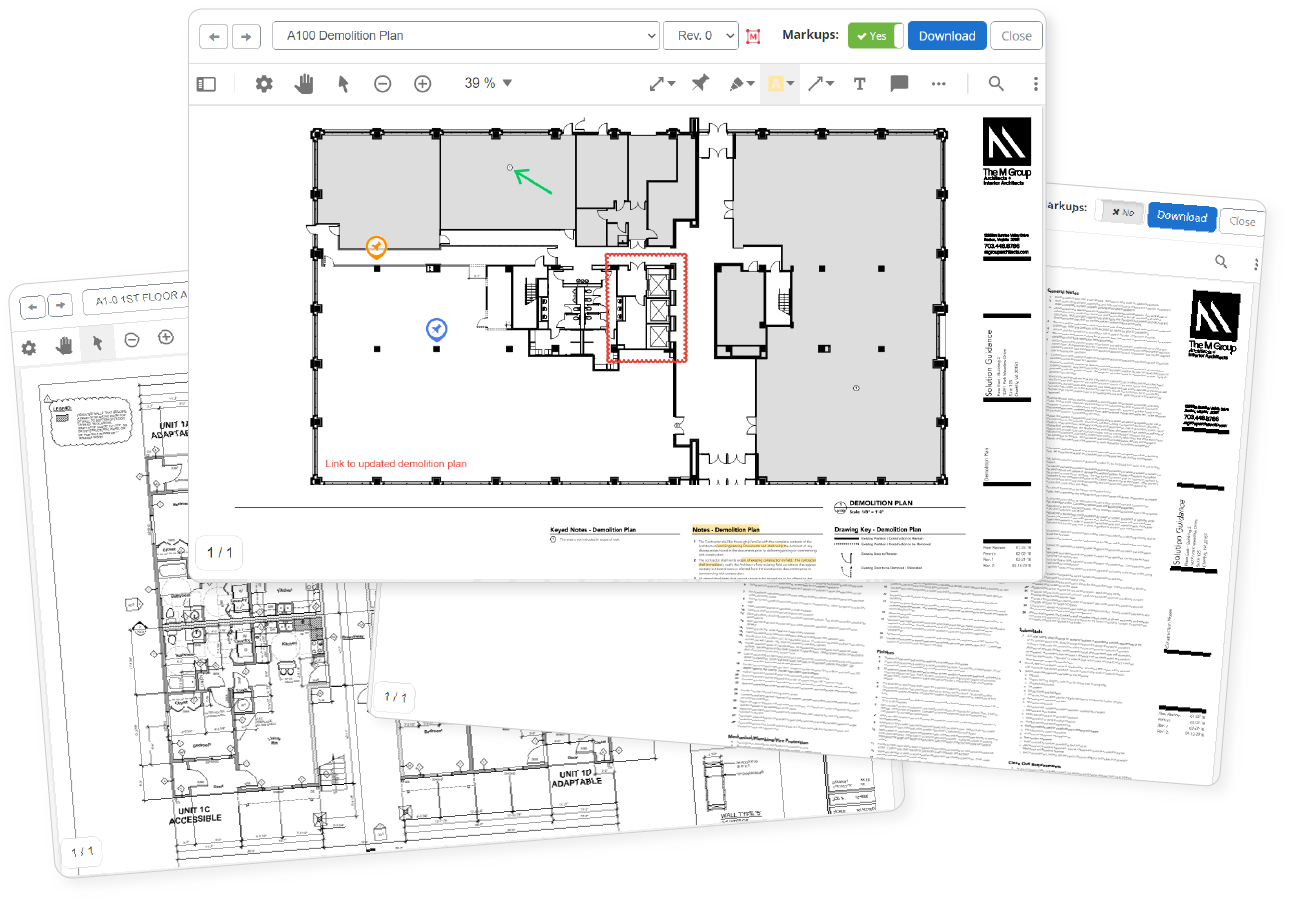Screen dimensions: 1290x902
Task: Open viewer settings gear in front window
Action: tap(264, 84)
